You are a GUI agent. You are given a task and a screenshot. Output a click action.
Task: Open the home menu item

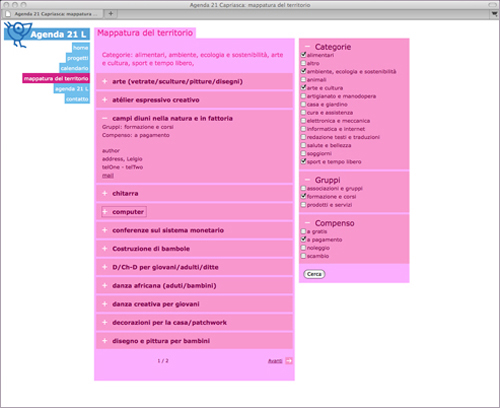(x=81, y=48)
